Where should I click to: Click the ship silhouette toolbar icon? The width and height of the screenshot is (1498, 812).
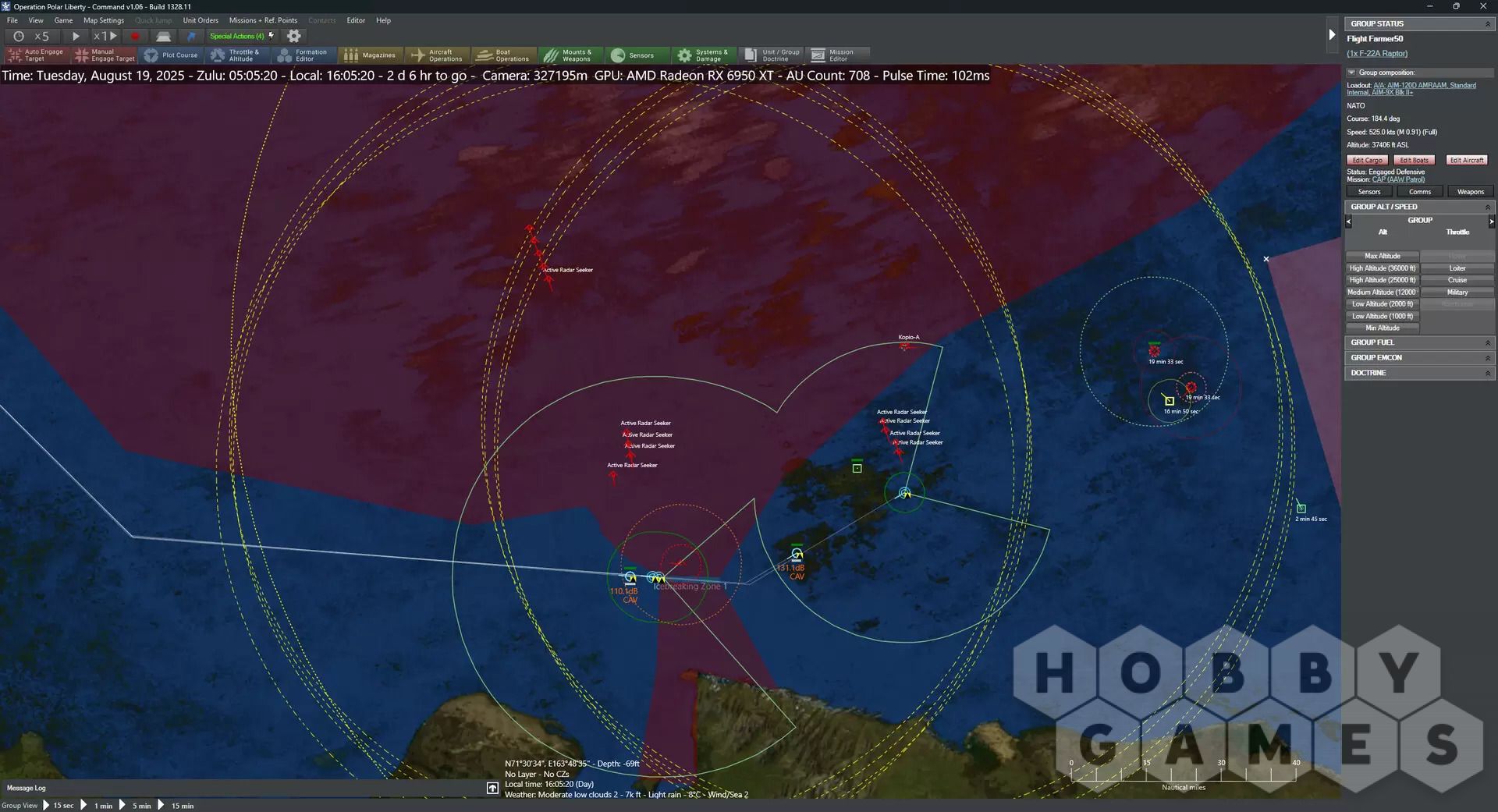click(163, 36)
